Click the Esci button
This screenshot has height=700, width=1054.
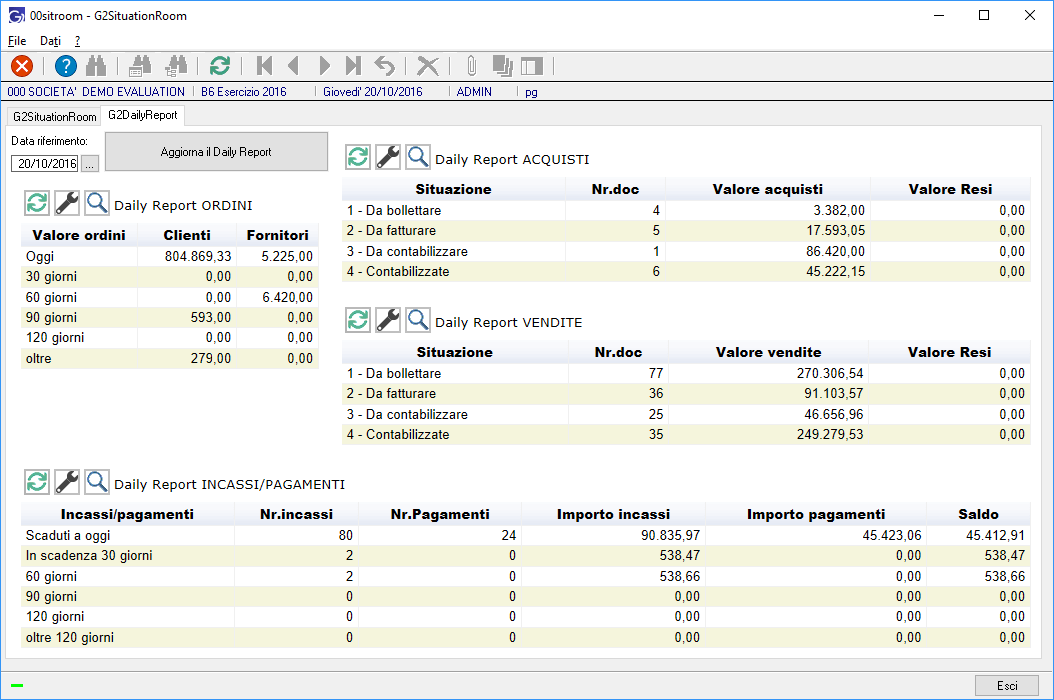coord(1007,685)
